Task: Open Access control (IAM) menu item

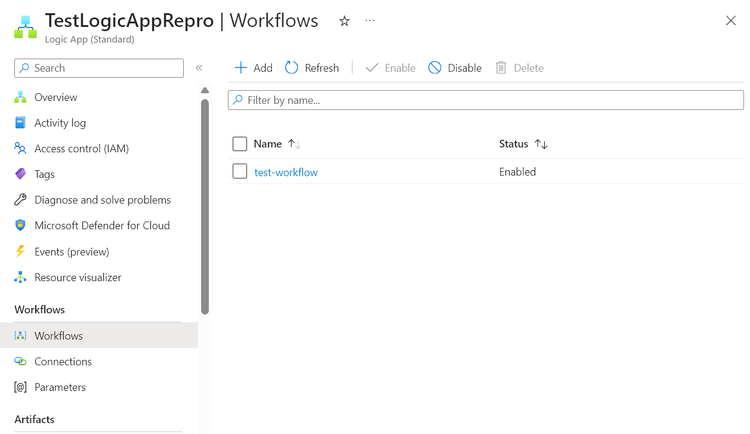Action: (81, 149)
